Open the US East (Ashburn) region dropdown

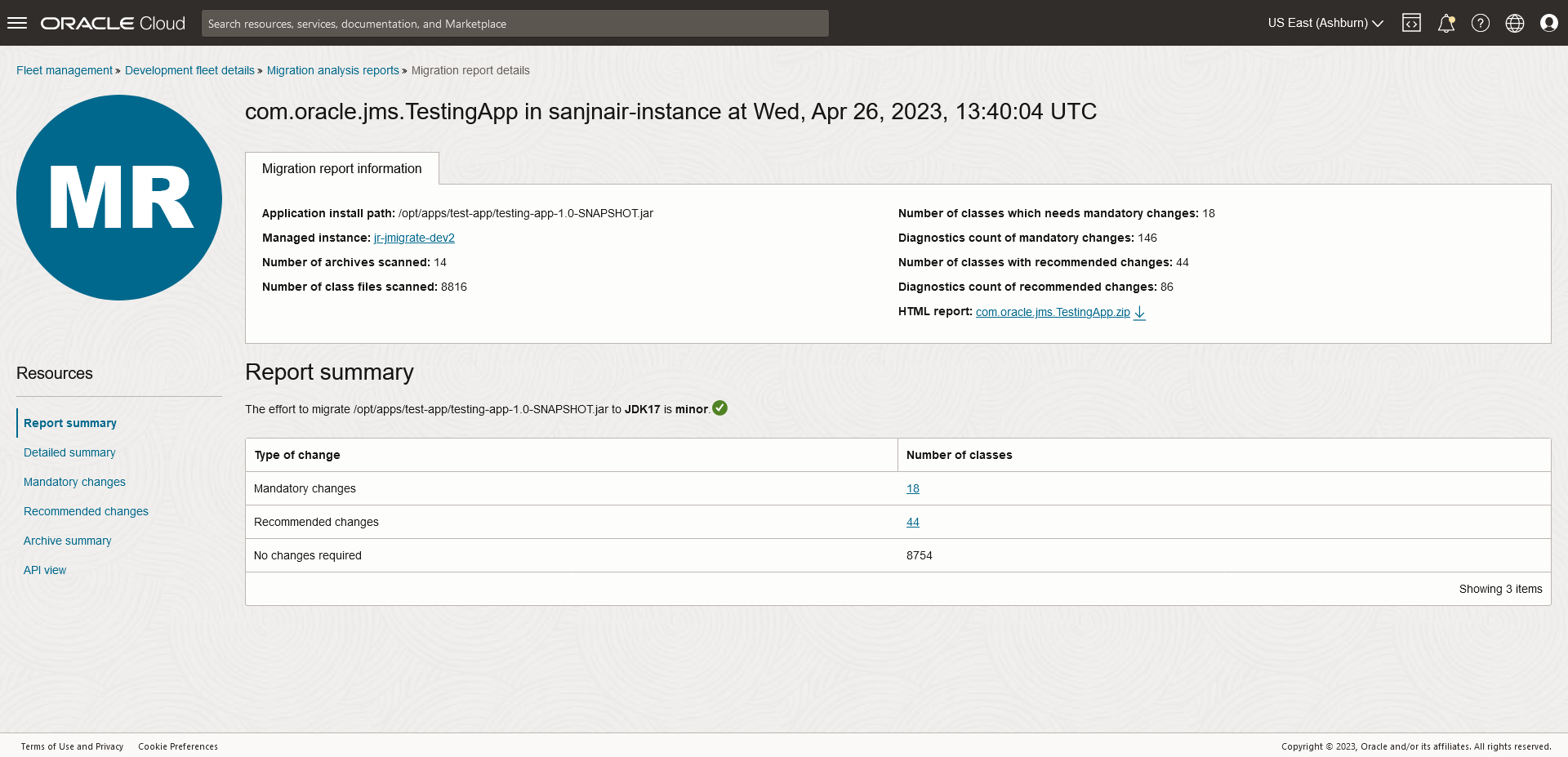1325,23
